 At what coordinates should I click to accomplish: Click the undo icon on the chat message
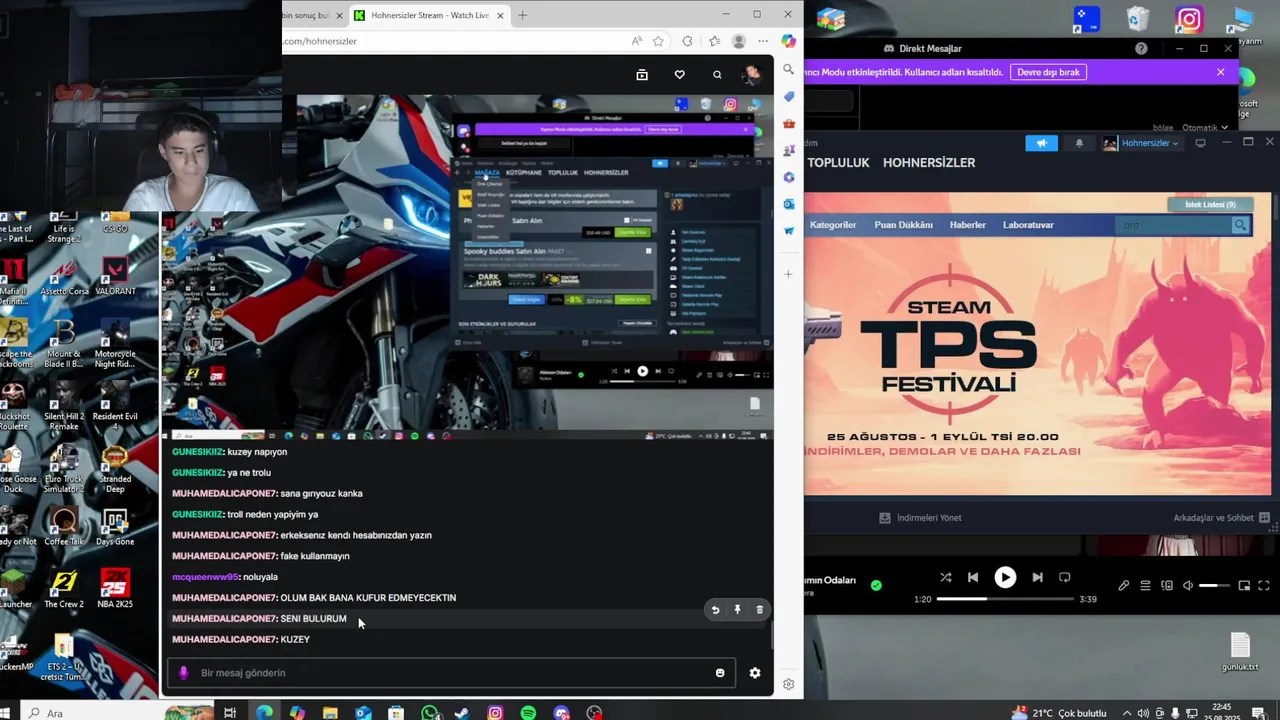(715, 610)
